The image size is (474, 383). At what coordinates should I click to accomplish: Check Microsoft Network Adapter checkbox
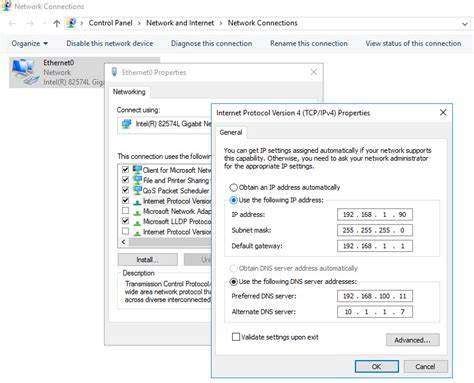pyautogui.click(x=125, y=211)
